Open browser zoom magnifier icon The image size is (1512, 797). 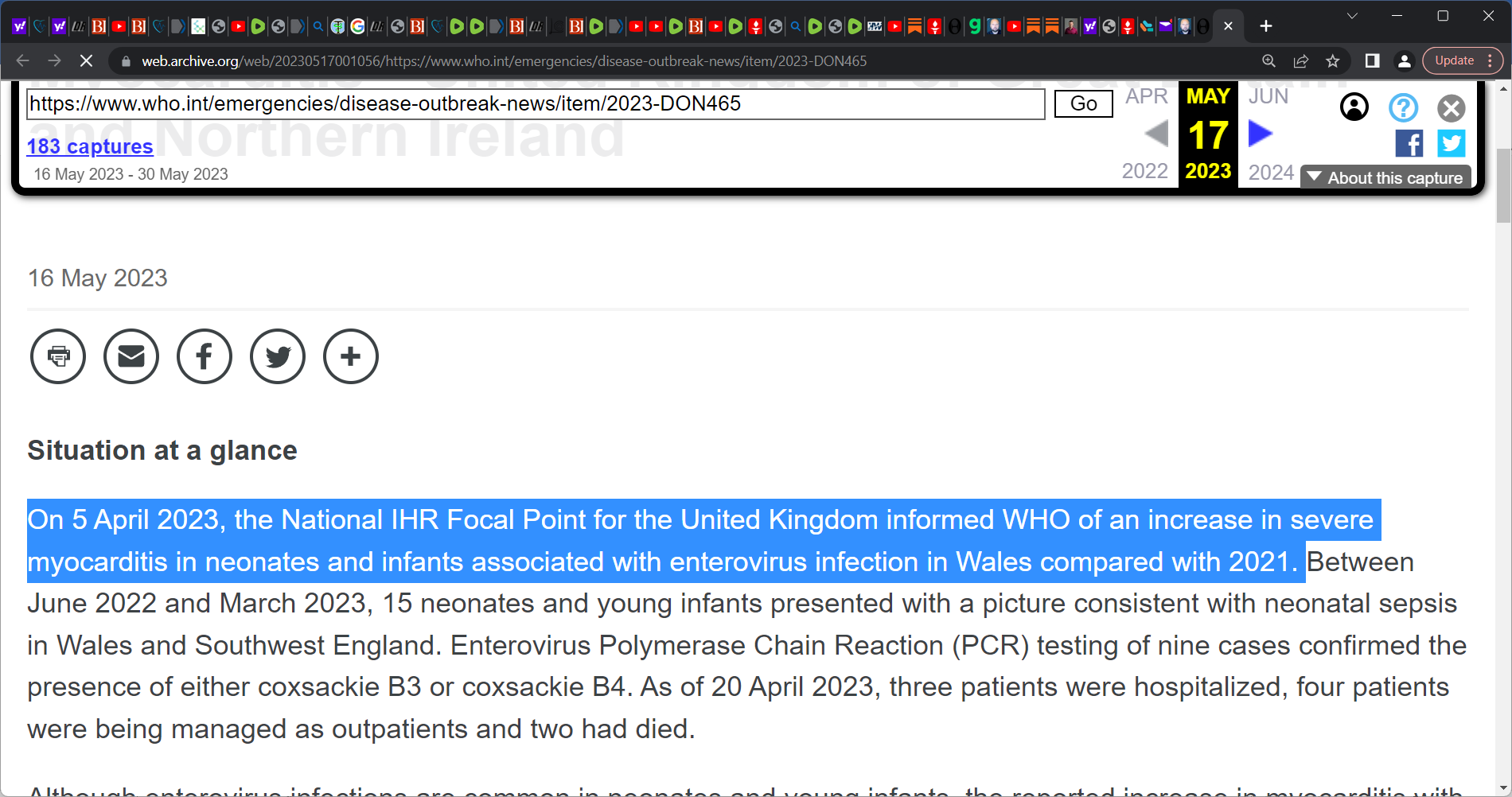[x=1269, y=60]
